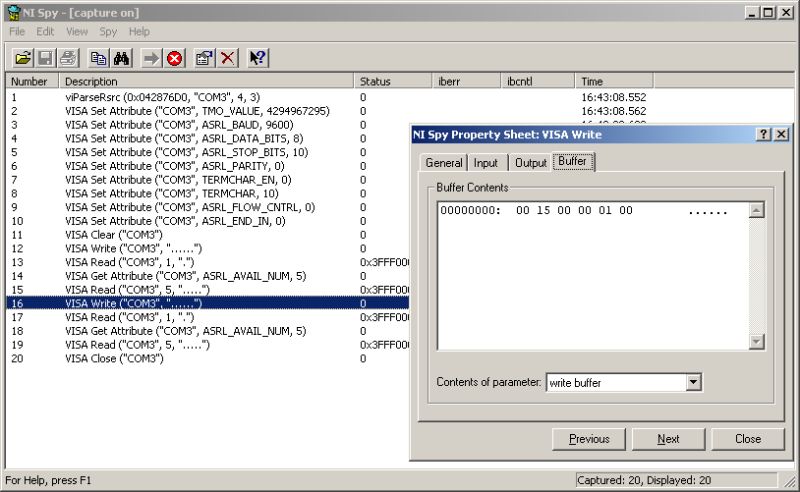Click the Copy toolbar icon
The image size is (800, 492).
pos(98,58)
